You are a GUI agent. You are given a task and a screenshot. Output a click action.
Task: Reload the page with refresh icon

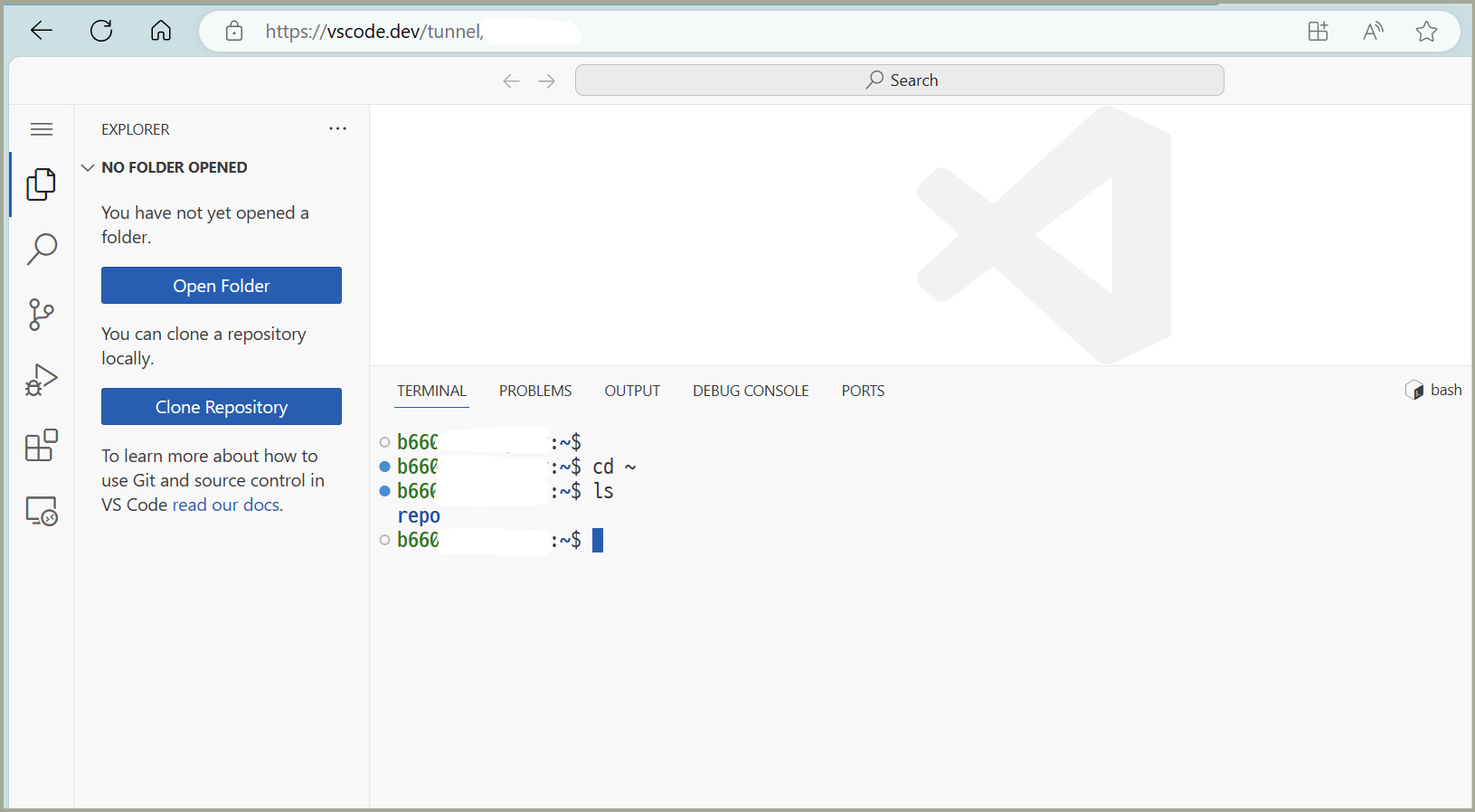pyautogui.click(x=101, y=31)
